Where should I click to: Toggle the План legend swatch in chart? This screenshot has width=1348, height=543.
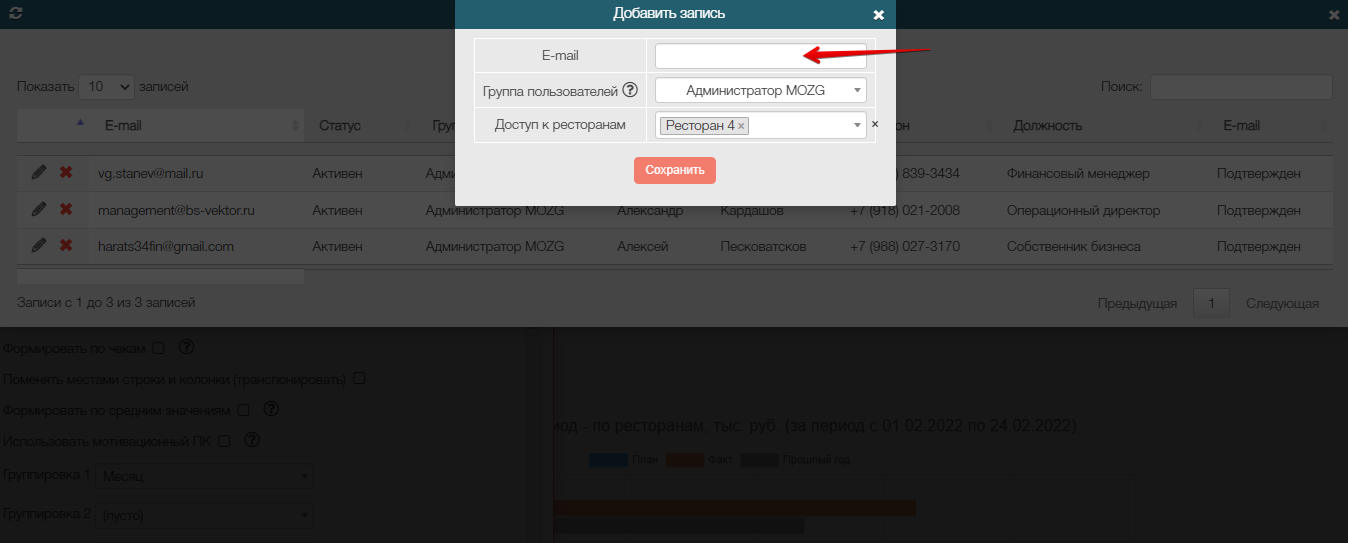coord(609,461)
